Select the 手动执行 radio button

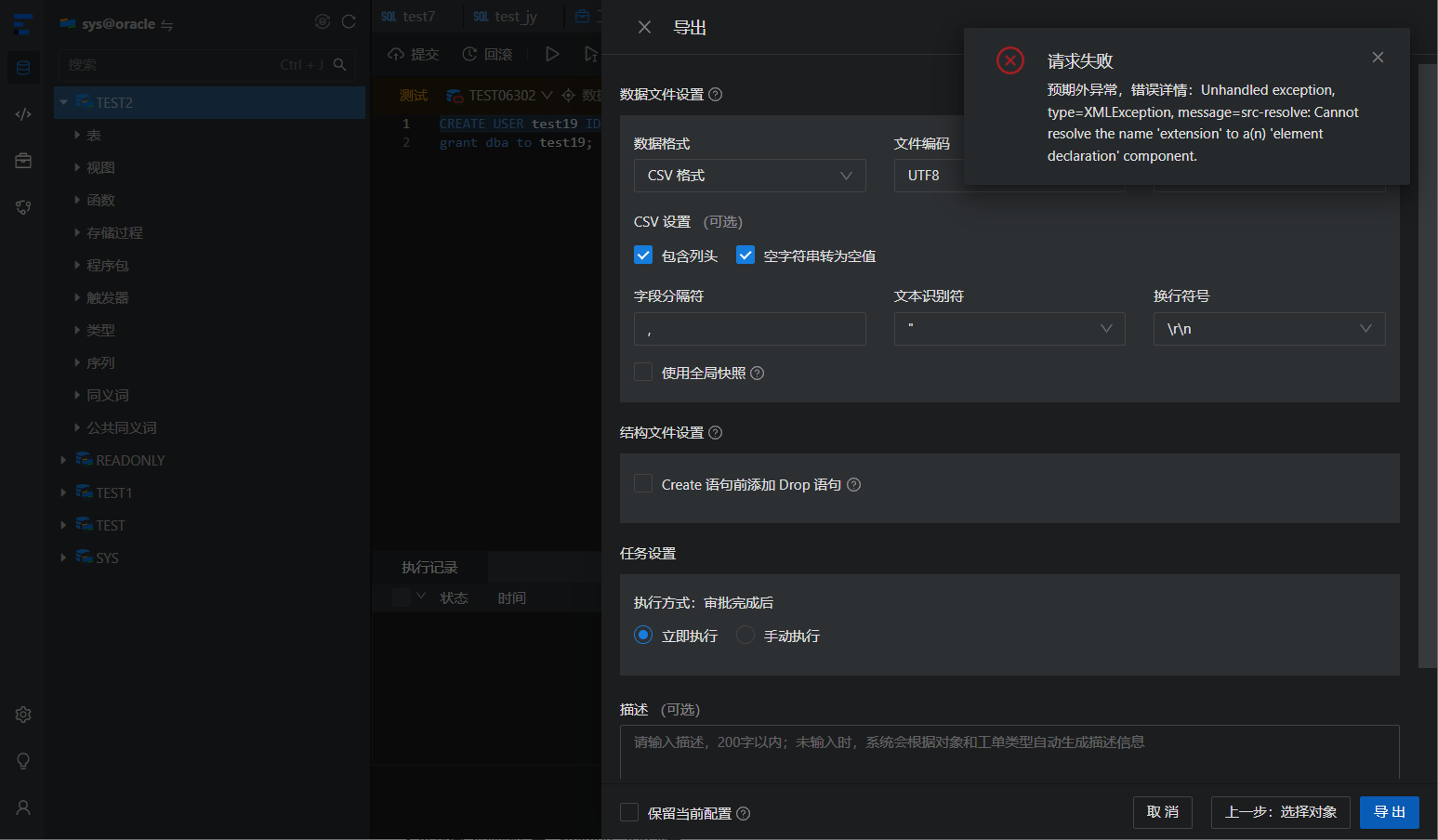[x=745, y=636]
